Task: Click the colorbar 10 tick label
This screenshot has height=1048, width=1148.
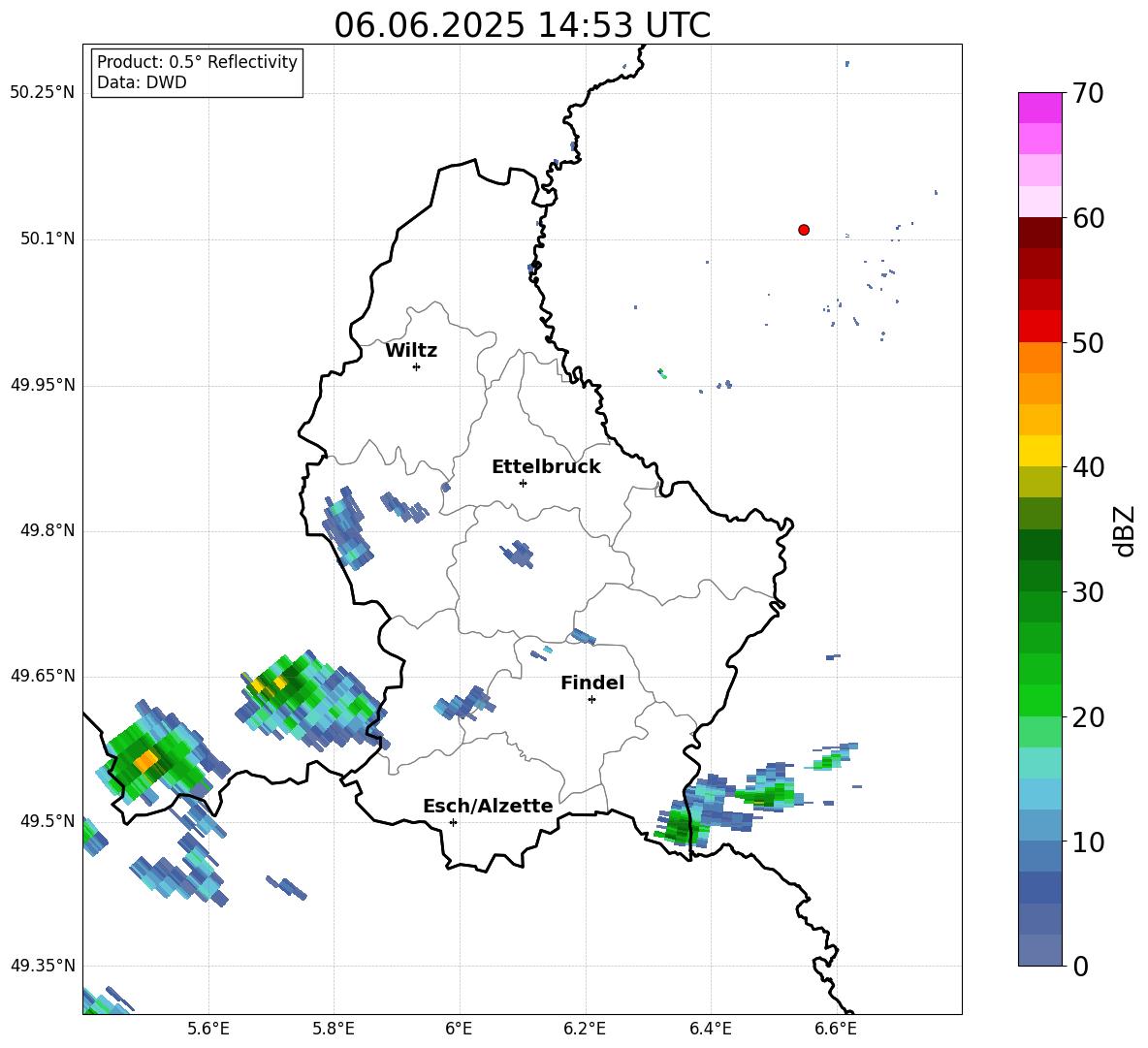Action: [x=1089, y=842]
